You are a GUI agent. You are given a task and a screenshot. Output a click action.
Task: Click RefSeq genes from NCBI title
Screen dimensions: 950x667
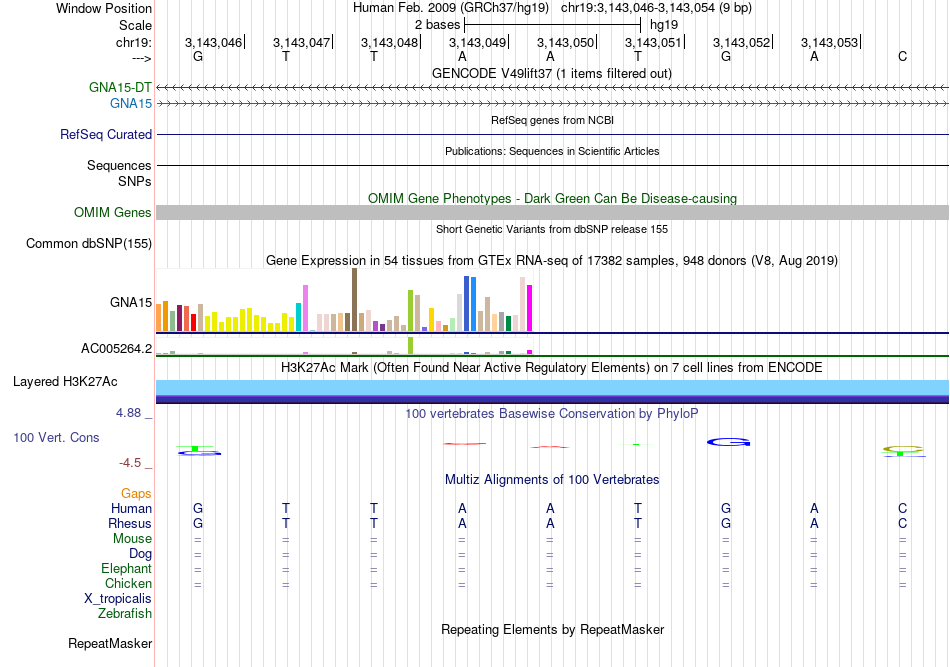tap(552, 120)
